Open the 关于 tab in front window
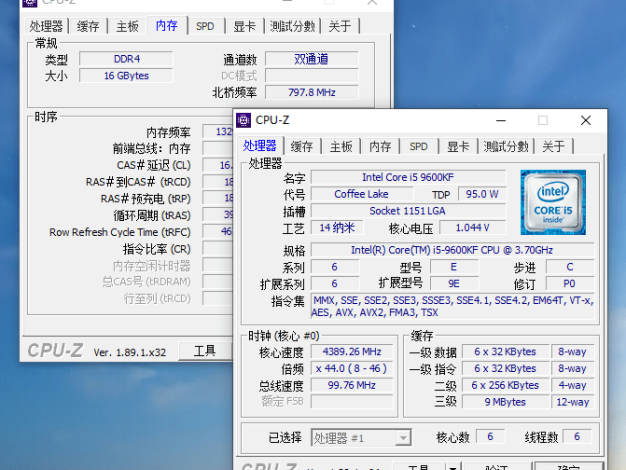 553,147
